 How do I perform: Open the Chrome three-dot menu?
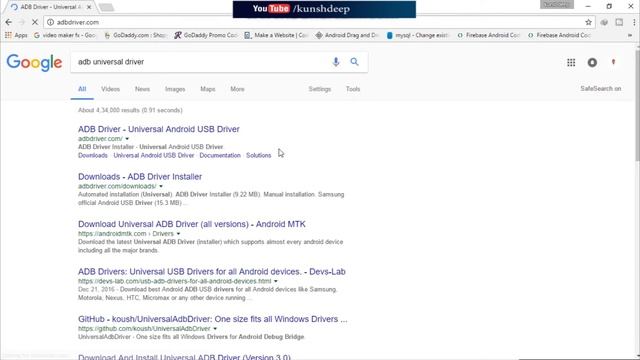click(x=634, y=22)
